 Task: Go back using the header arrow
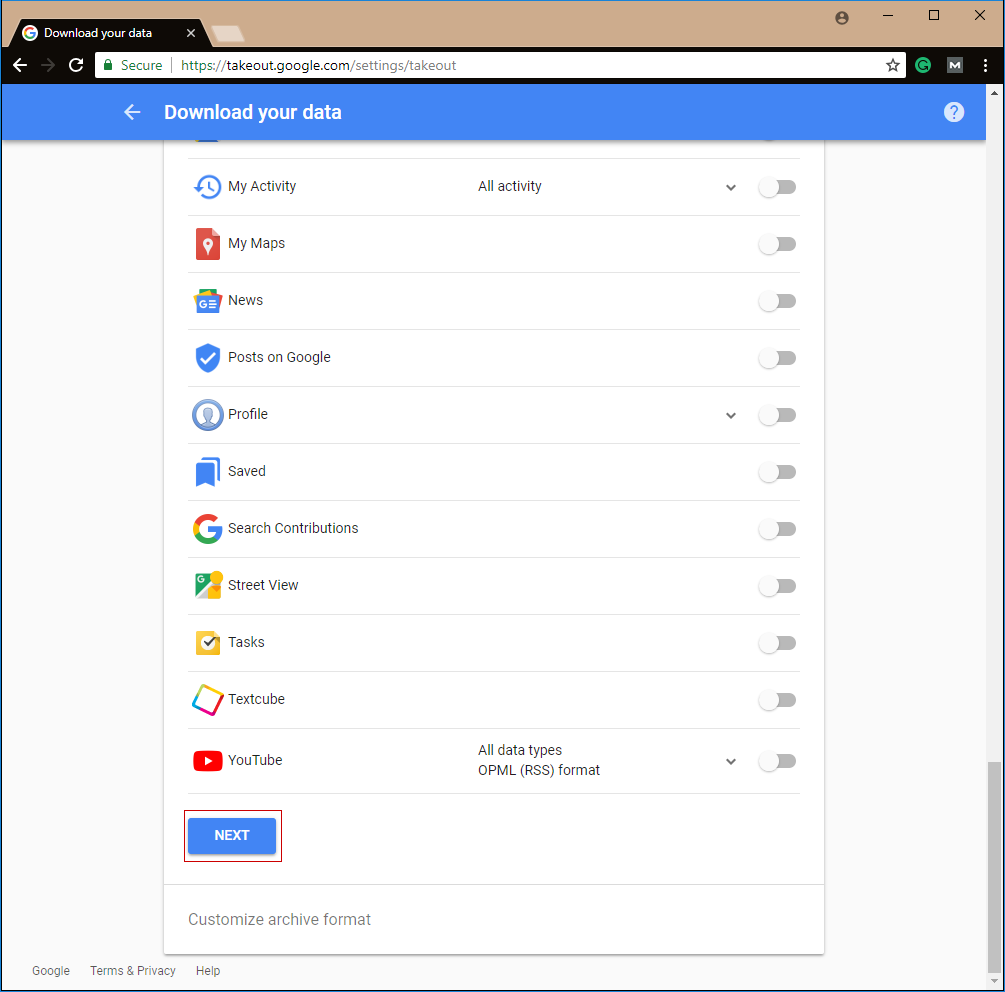pyautogui.click(x=132, y=112)
